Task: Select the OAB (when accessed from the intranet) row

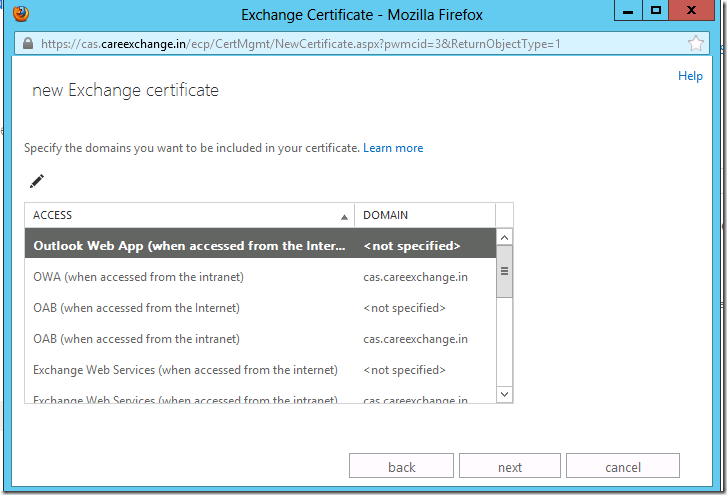Action: click(x=260, y=339)
